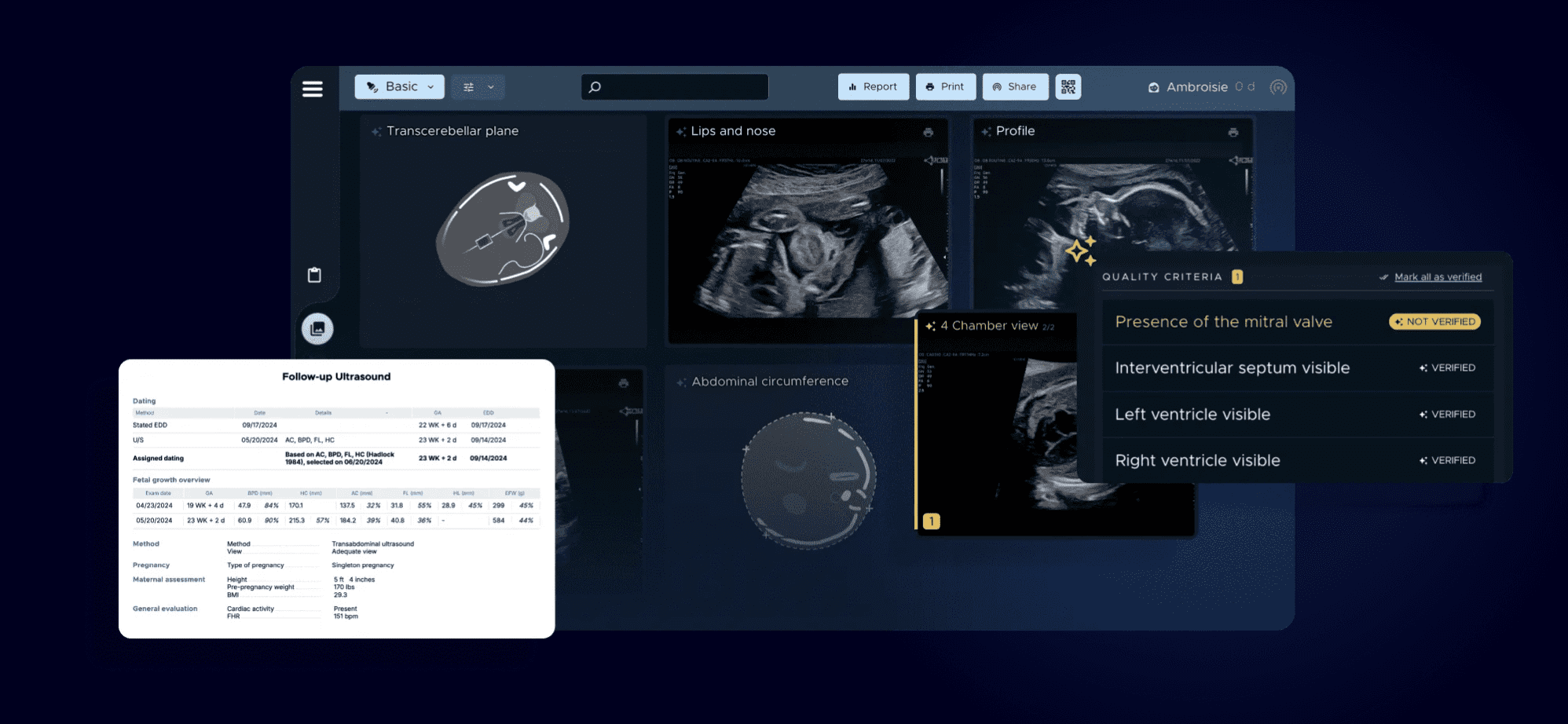Switch to the 4 Chamber view panel

(x=988, y=325)
